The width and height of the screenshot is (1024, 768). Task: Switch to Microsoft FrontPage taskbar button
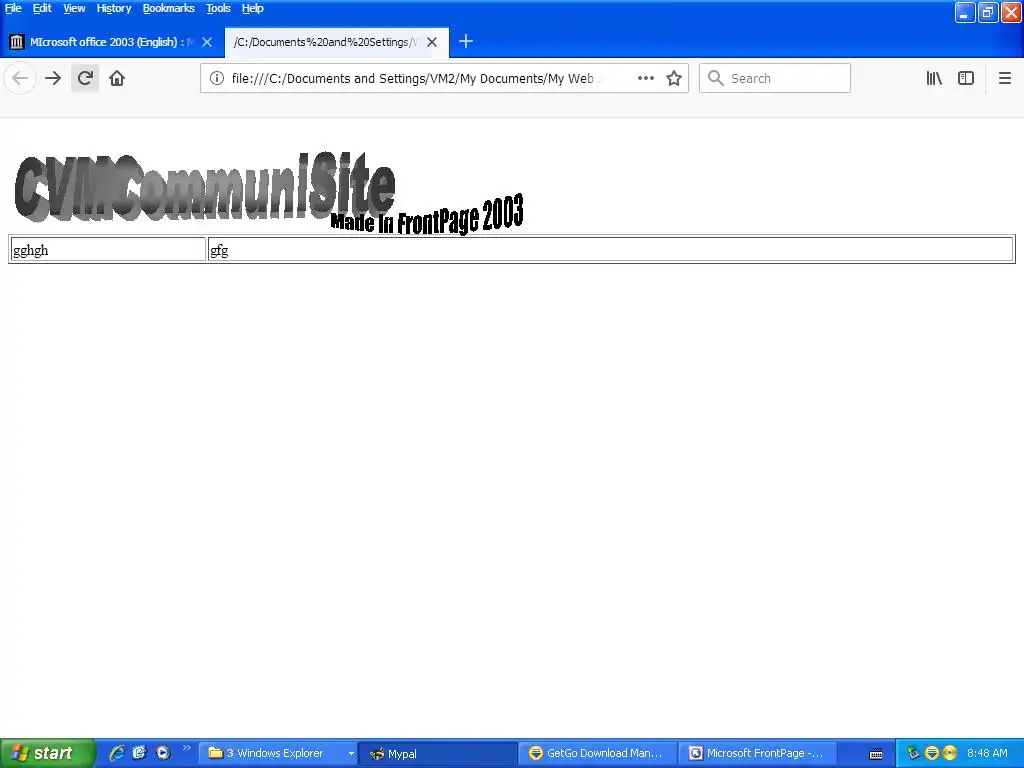[x=758, y=754]
